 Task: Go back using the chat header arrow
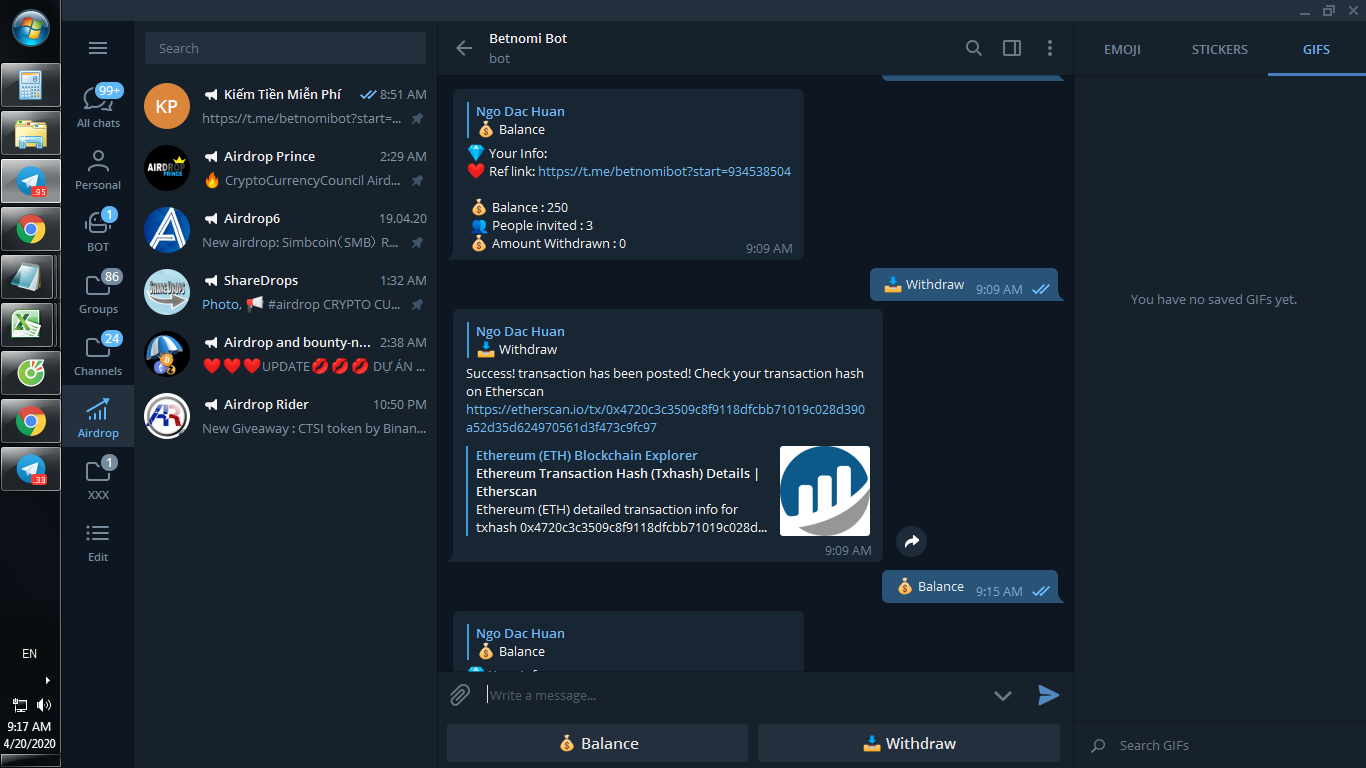pyautogui.click(x=464, y=48)
